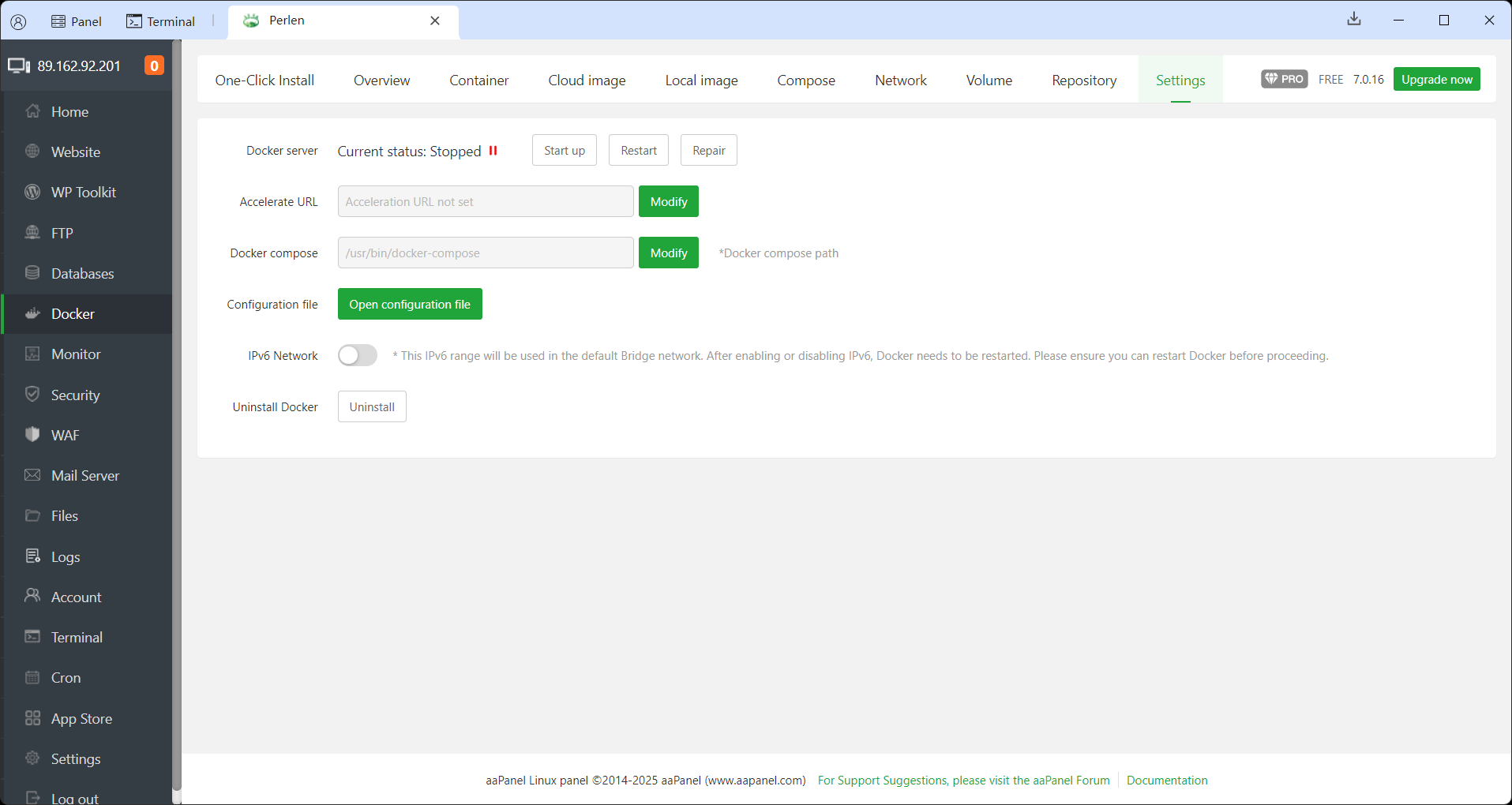Click the Docker whale icon in sidebar
Image resolution: width=1512 pixels, height=805 pixels.
[x=32, y=314]
